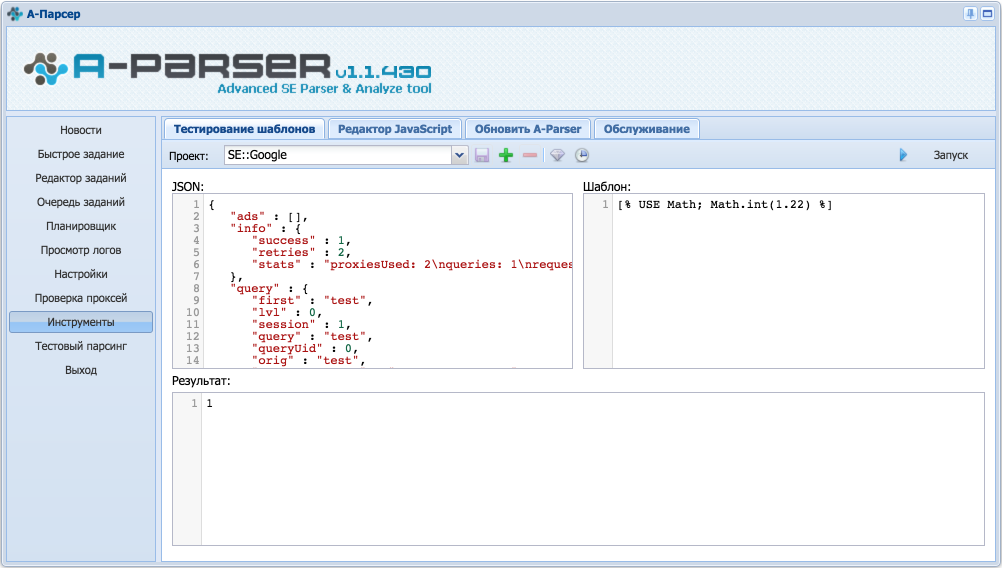Click the Math.int(1.22) template text
The image size is (1002, 568).
pos(760,204)
